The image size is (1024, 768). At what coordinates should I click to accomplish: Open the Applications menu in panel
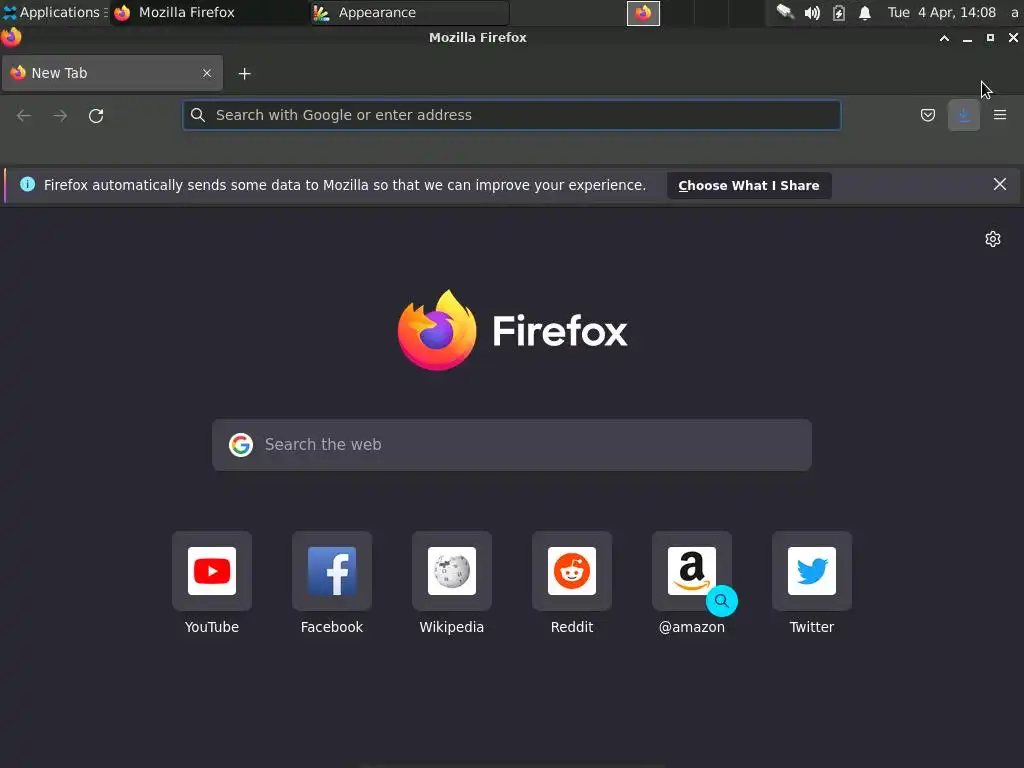tap(52, 12)
